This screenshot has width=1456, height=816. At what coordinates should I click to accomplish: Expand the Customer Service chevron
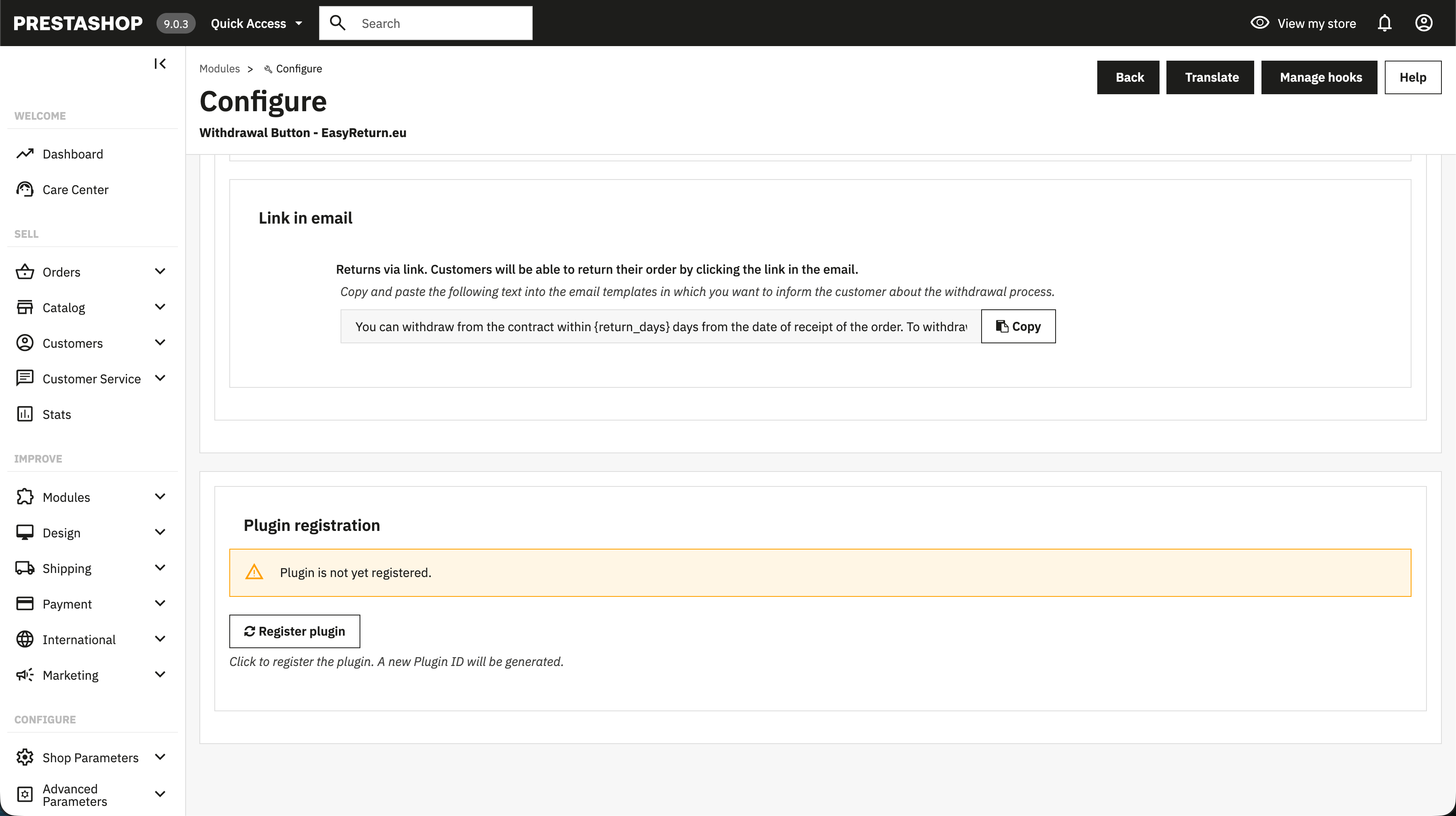[x=160, y=378]
